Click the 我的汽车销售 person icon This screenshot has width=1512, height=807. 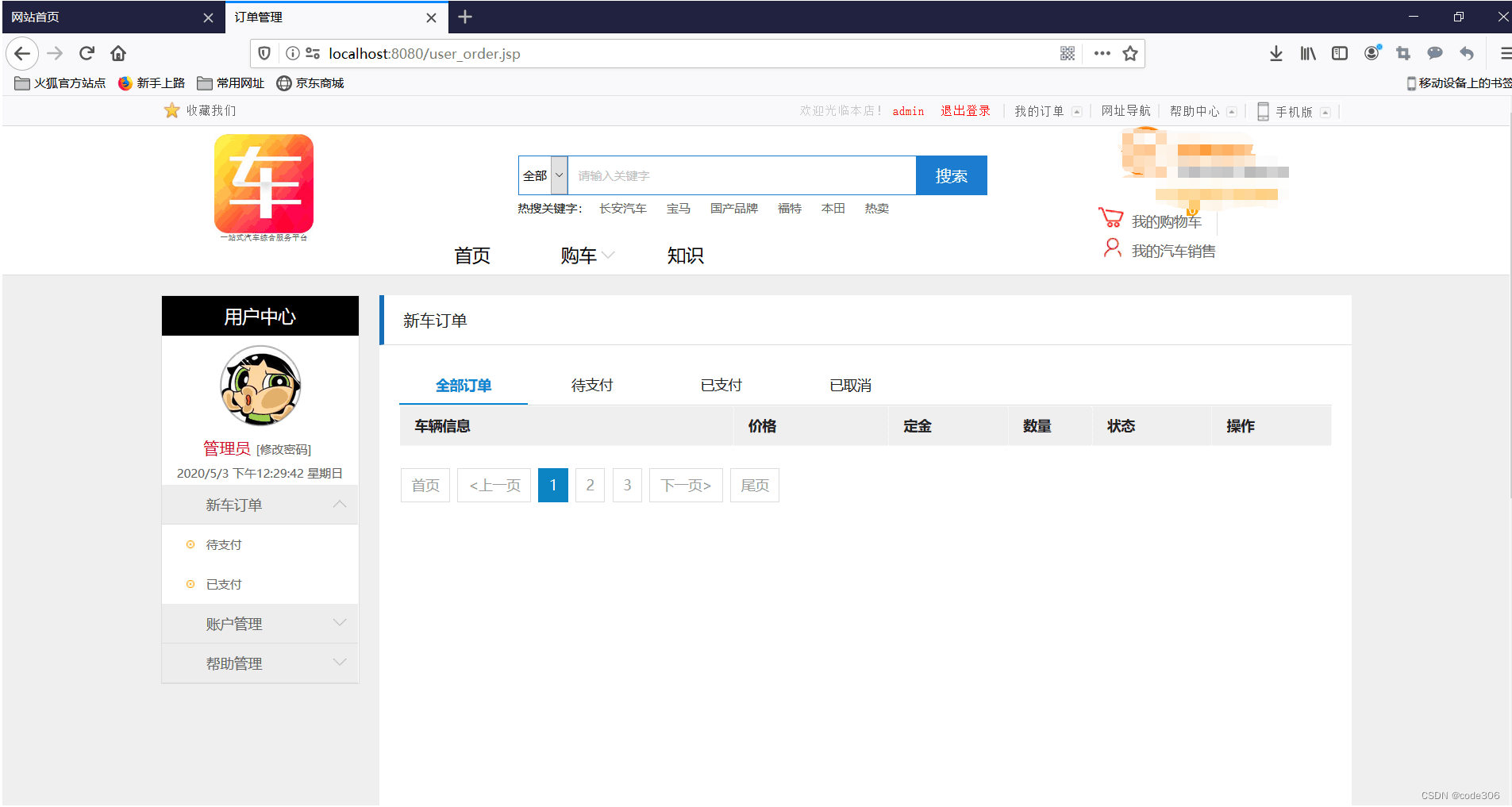[1113, 248]
